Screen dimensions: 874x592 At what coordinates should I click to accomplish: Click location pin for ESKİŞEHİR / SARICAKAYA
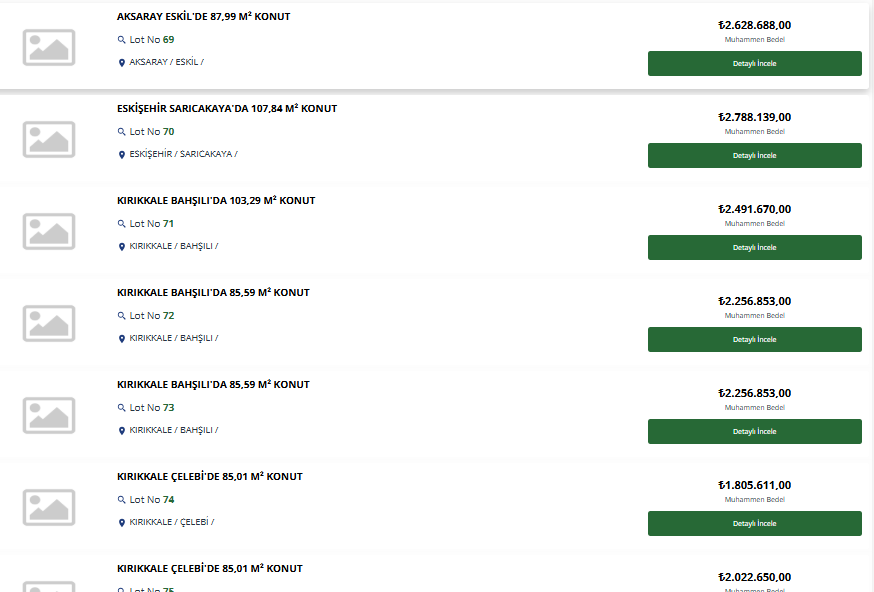(x=122, y=154)
